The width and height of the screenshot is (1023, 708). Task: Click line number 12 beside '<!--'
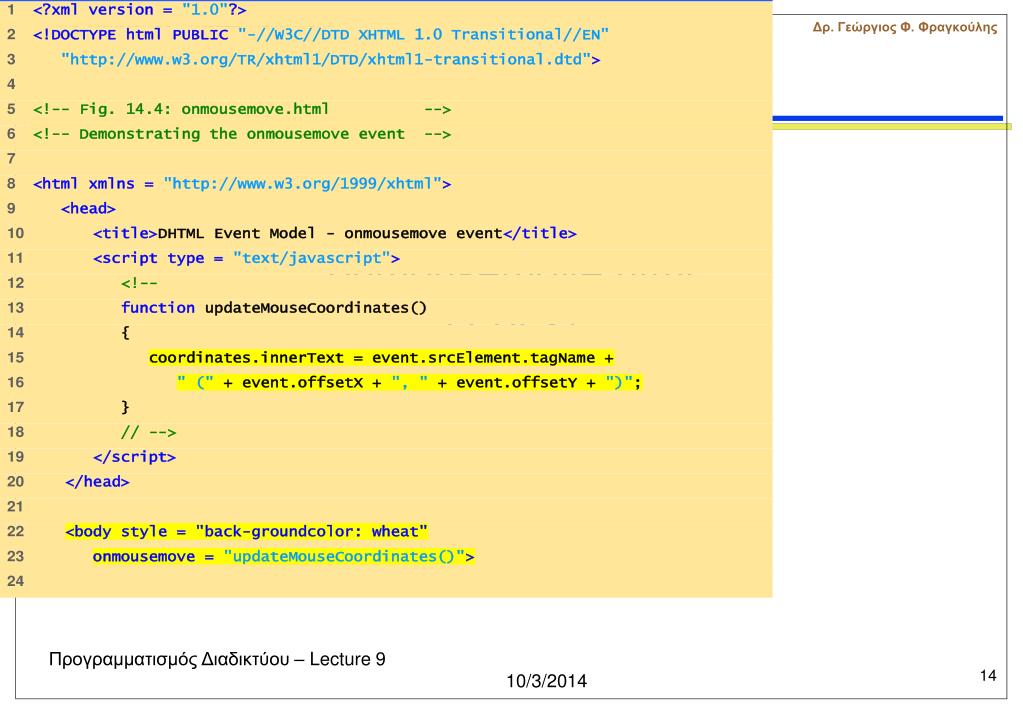click(x=16, y=283)
